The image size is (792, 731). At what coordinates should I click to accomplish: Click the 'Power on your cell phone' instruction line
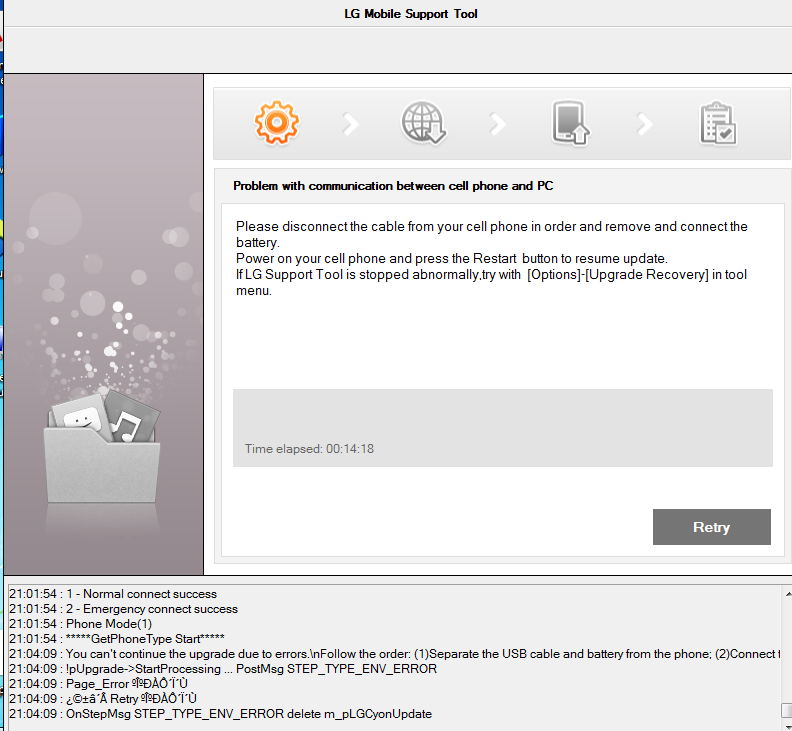point(452,259)
